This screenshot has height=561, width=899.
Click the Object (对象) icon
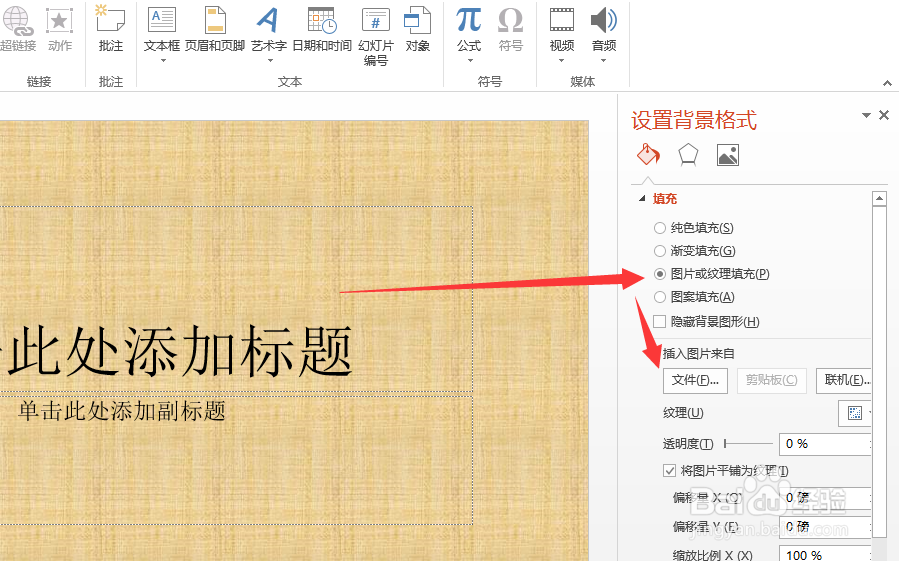click(x=417, y=20)
